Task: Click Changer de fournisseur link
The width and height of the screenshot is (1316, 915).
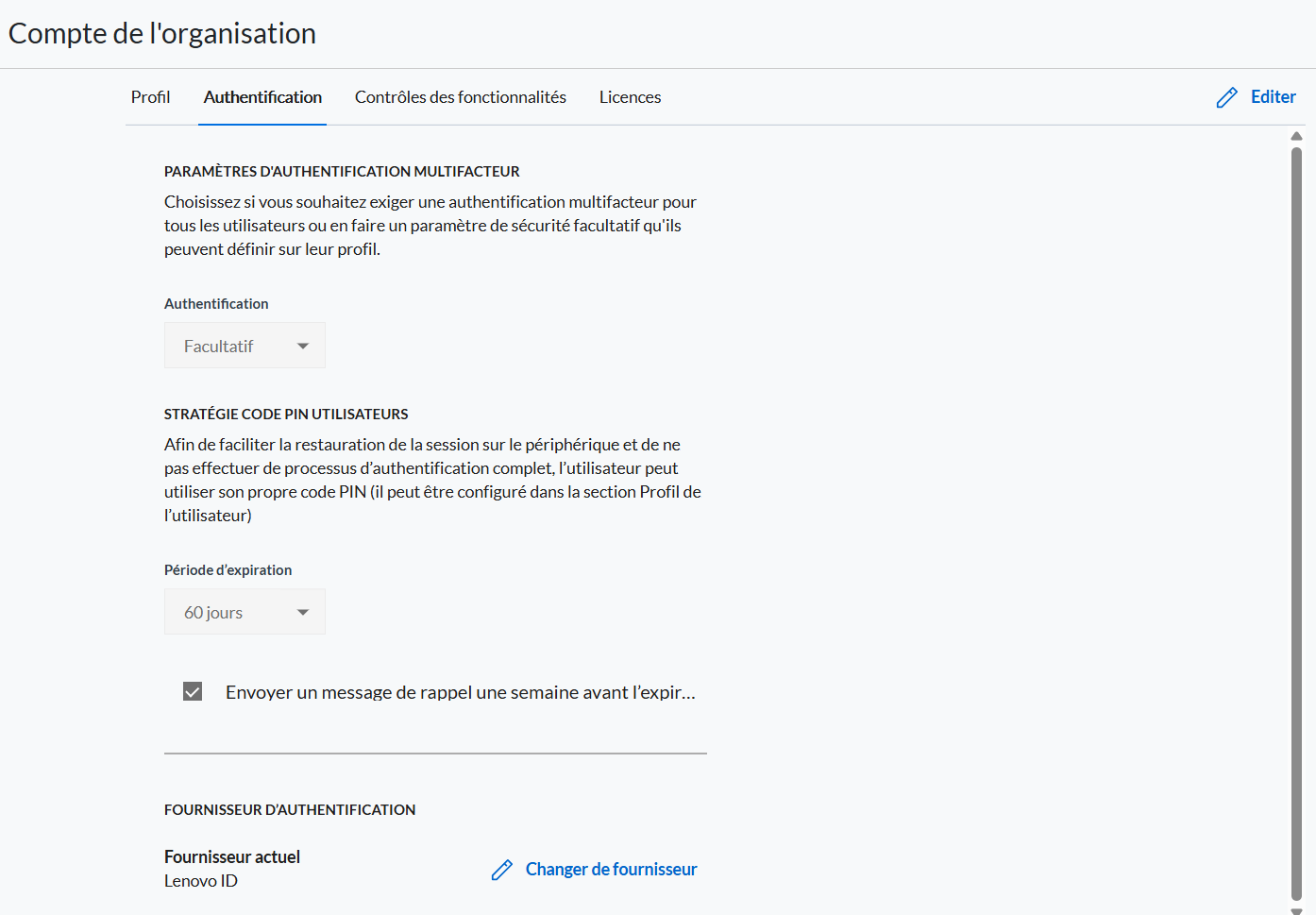Action: tap(611, 869)
